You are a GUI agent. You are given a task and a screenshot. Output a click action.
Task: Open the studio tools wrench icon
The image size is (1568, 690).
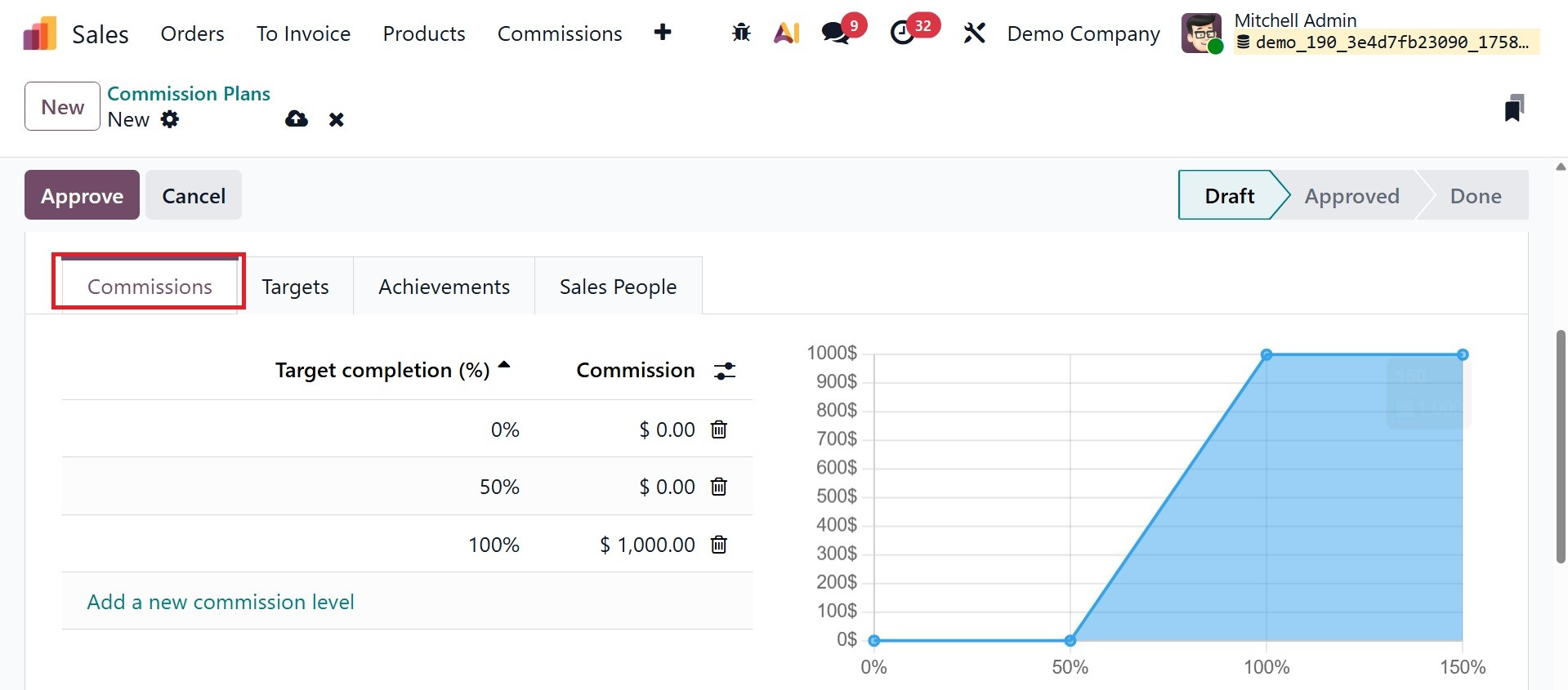click(x=974, y=33)
